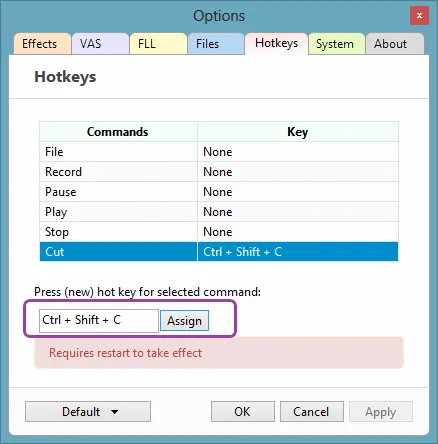This screenshot has height=444, width=438.
Task: Go to the Files tab
Action: coord(216,44)
